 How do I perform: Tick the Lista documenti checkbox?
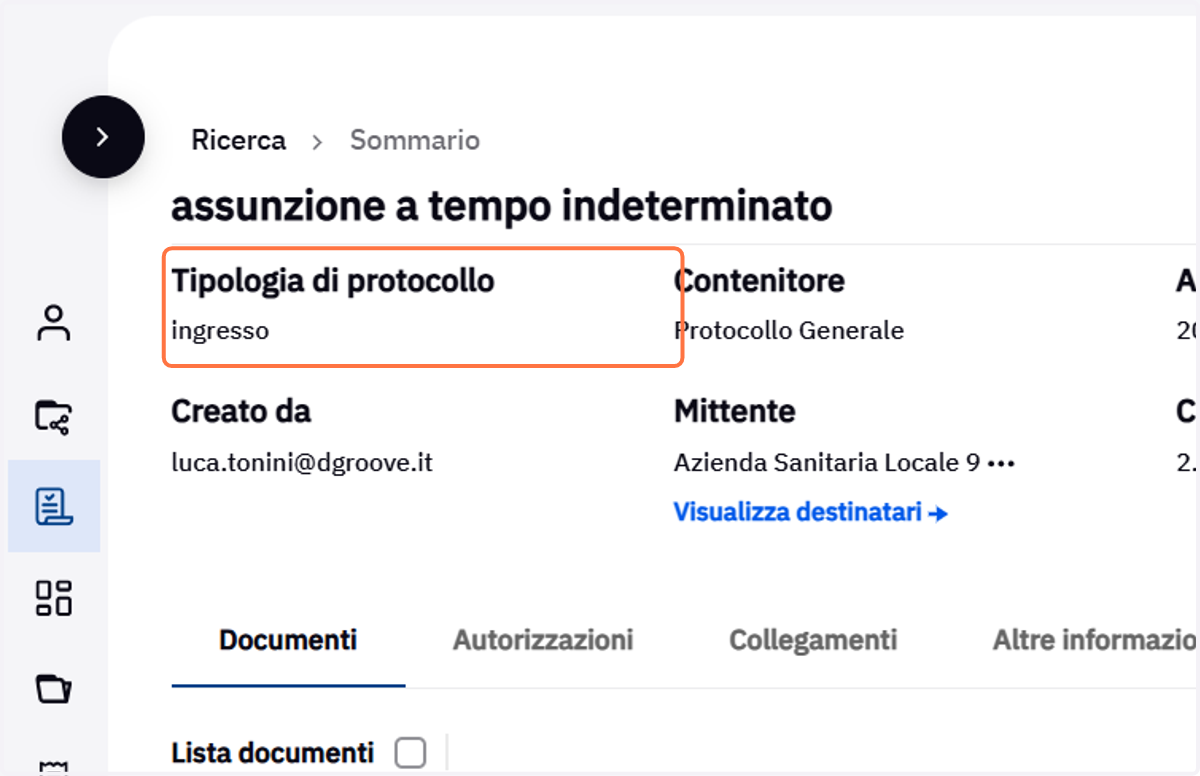pyautogui.click(x=410, y=753)
